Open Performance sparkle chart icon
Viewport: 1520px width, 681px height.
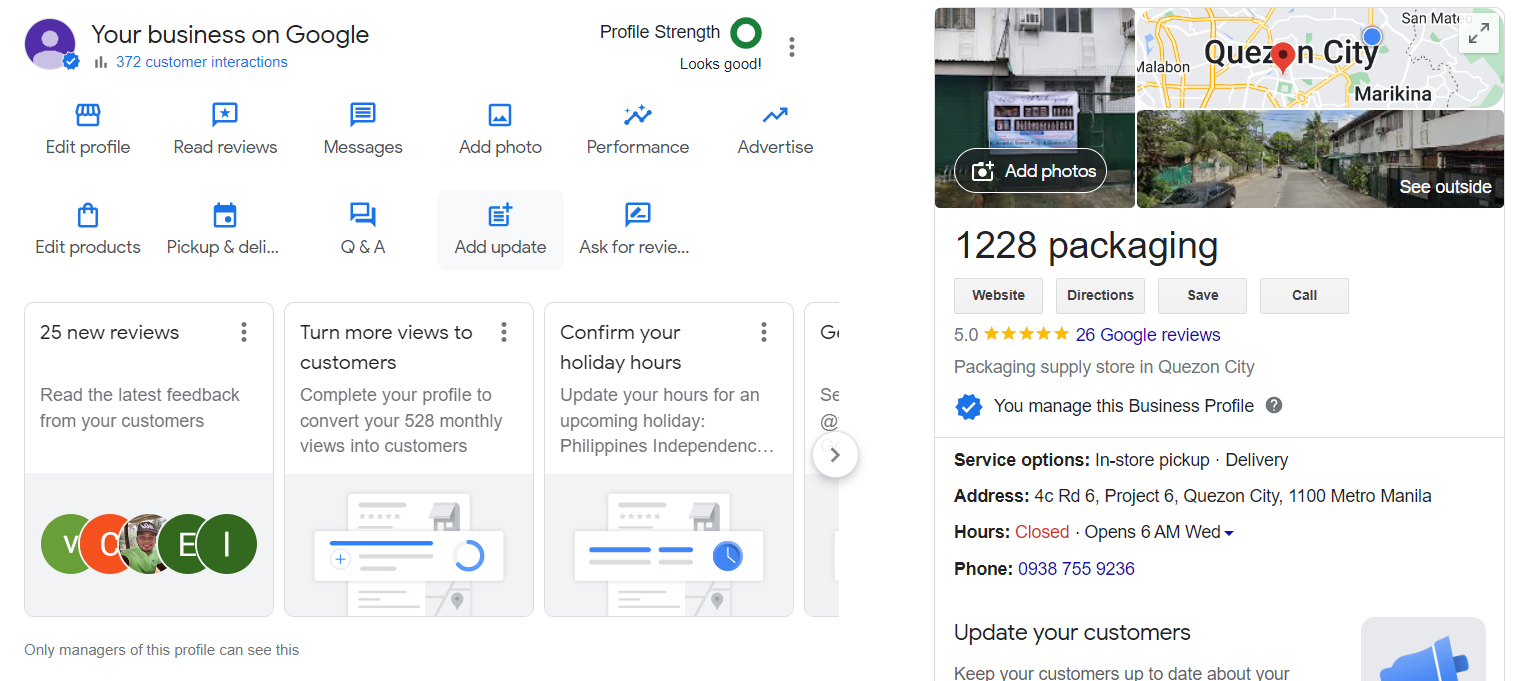(638, 115)
